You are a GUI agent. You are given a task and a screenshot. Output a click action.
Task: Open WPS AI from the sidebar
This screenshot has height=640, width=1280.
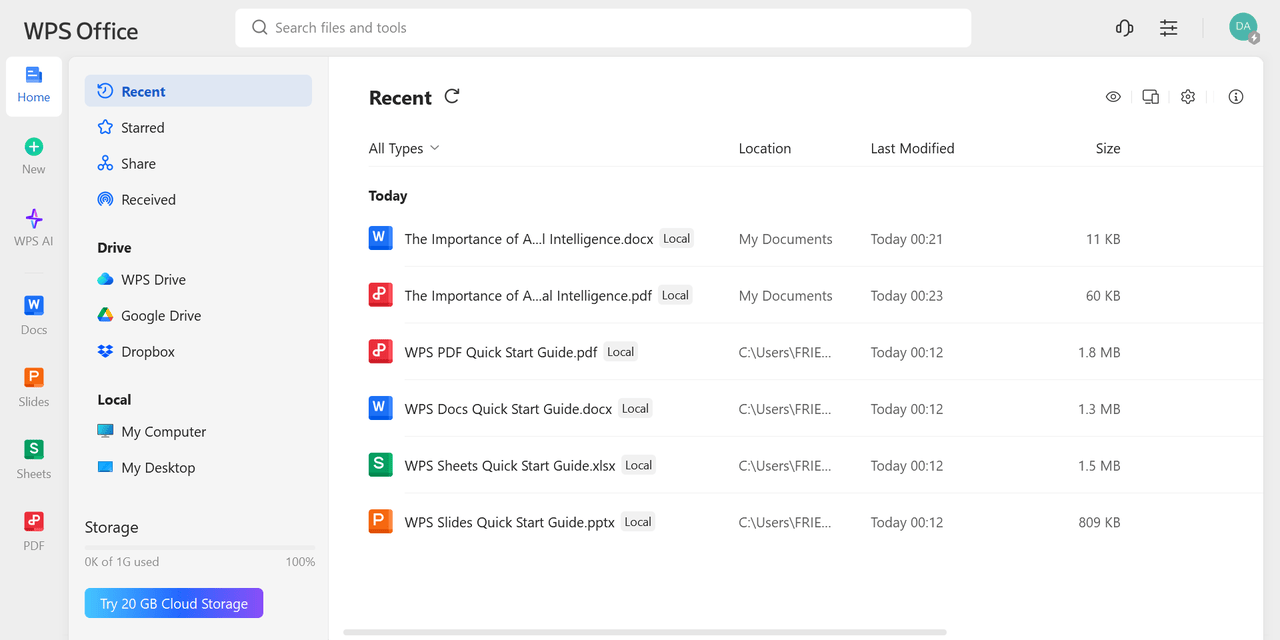[34, 227]
